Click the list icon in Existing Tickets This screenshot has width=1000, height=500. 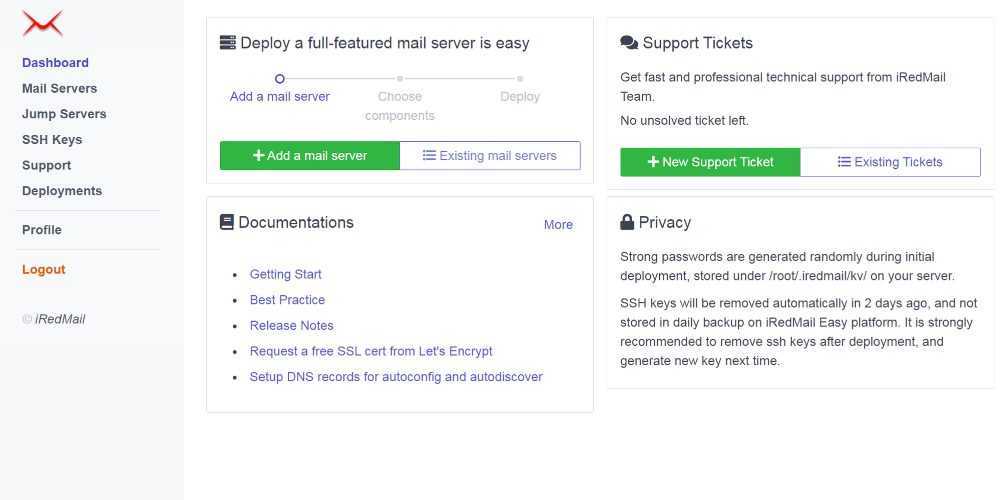tap(844, 162)
